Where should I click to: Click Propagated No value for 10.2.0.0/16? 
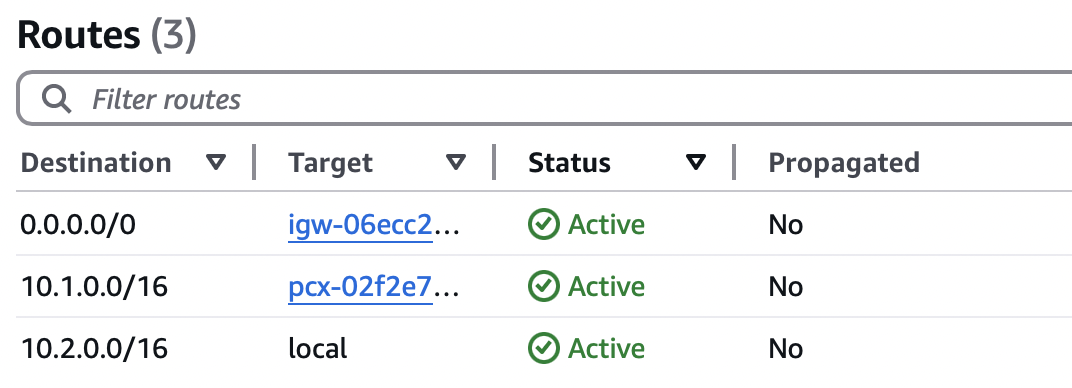point(786,349)
